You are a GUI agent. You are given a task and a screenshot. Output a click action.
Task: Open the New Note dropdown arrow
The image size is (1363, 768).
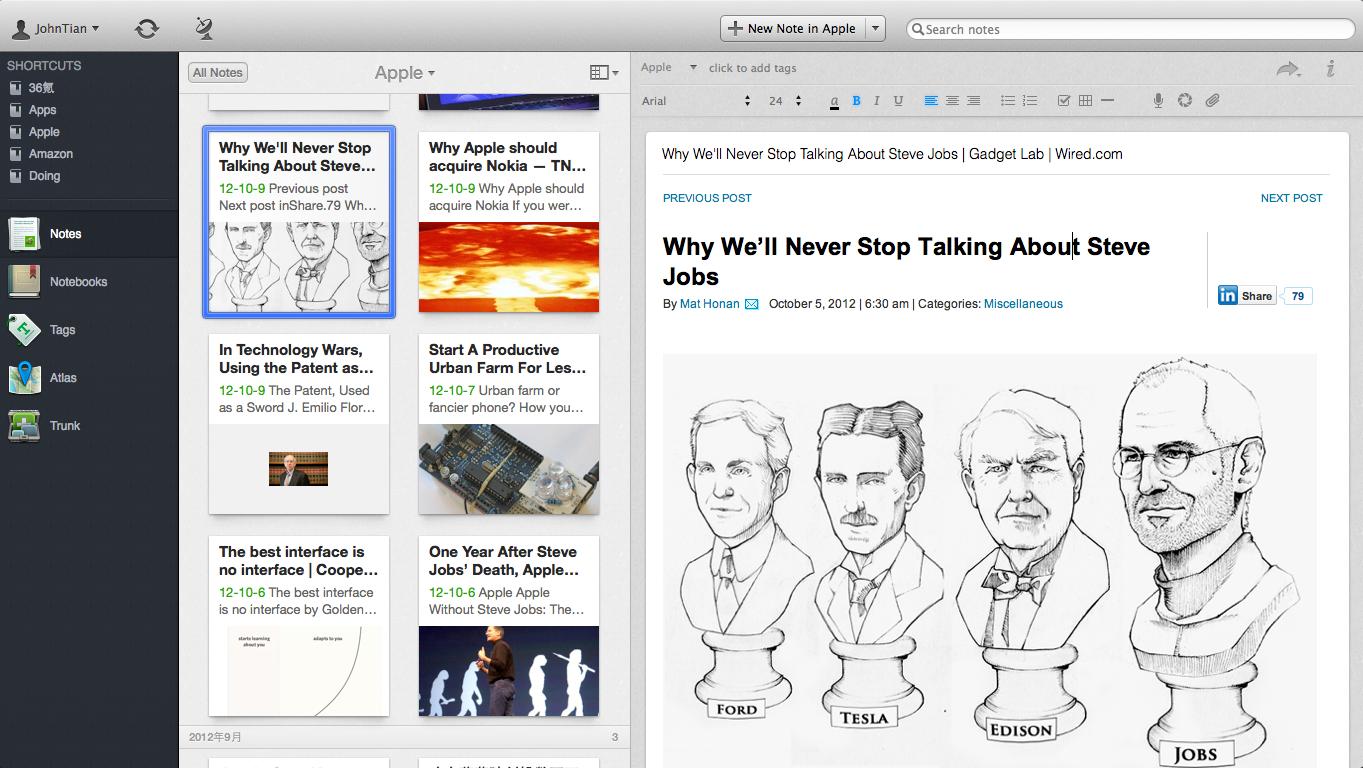point(875,28)
